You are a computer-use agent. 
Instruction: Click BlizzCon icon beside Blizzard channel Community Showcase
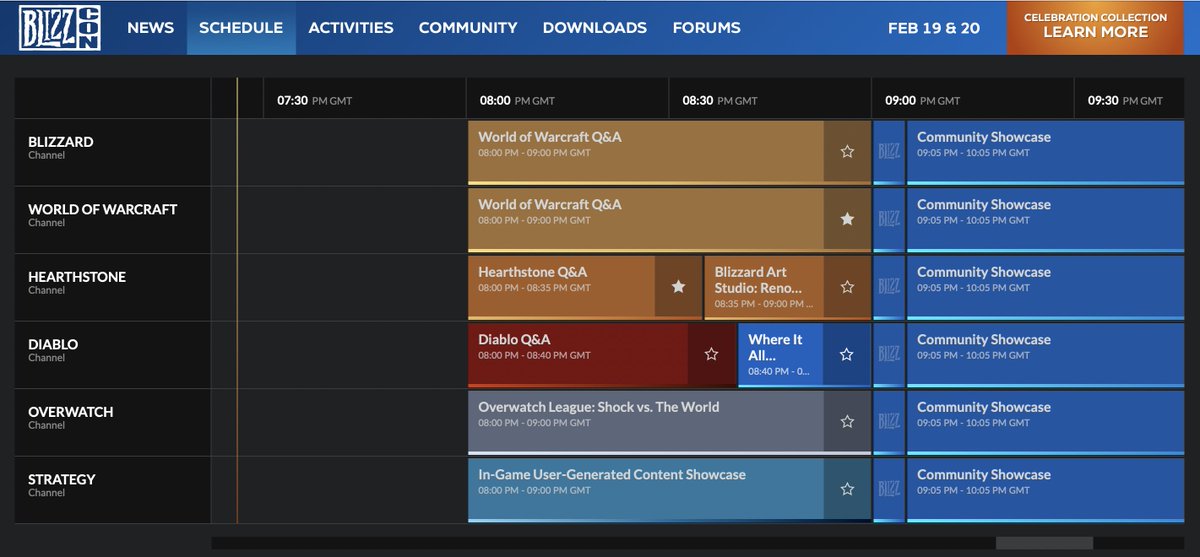pyautogui.click(x=889, y=151)
